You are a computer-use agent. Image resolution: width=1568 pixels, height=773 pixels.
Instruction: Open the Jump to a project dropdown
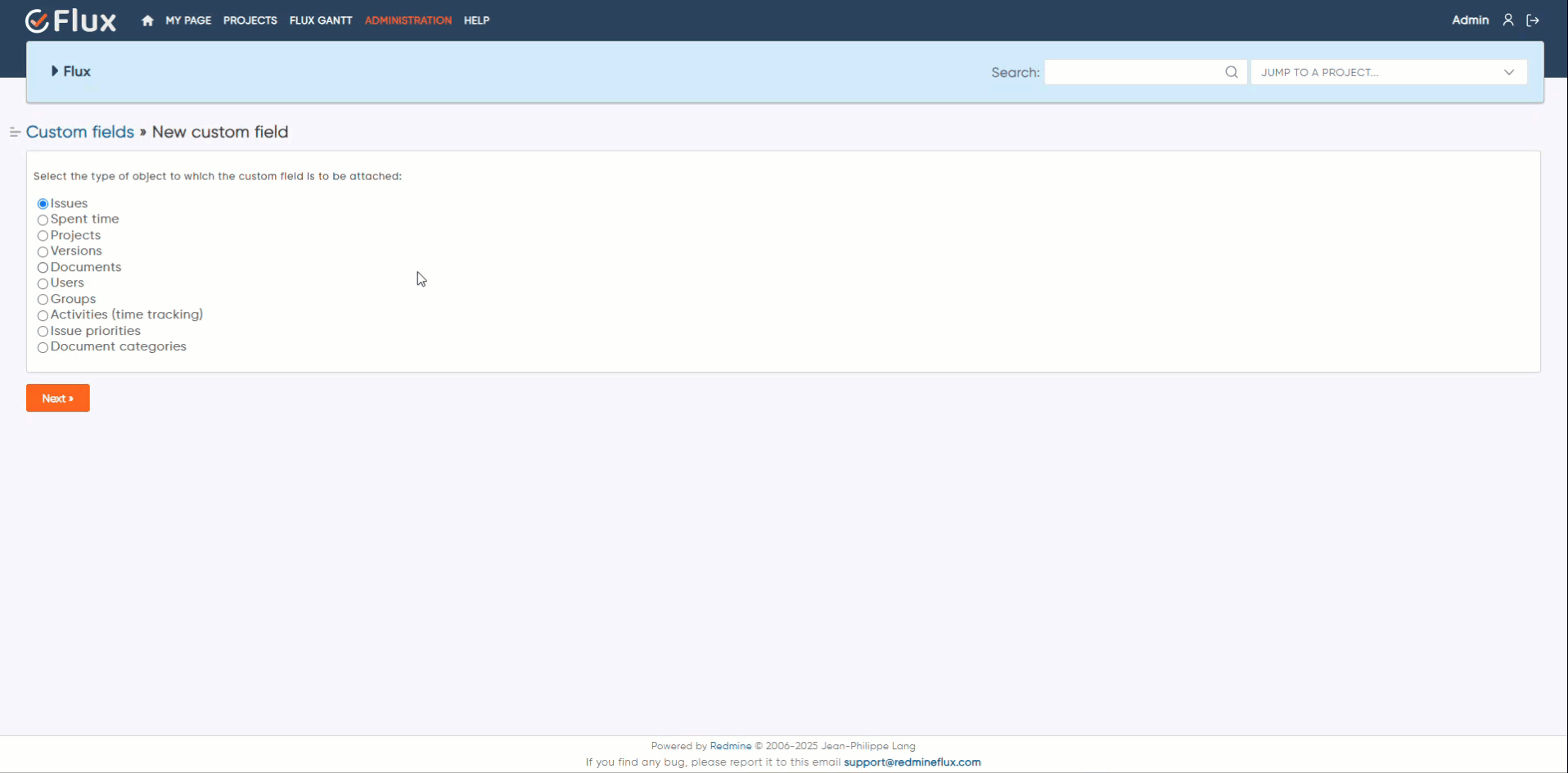tap(1388, 72)
